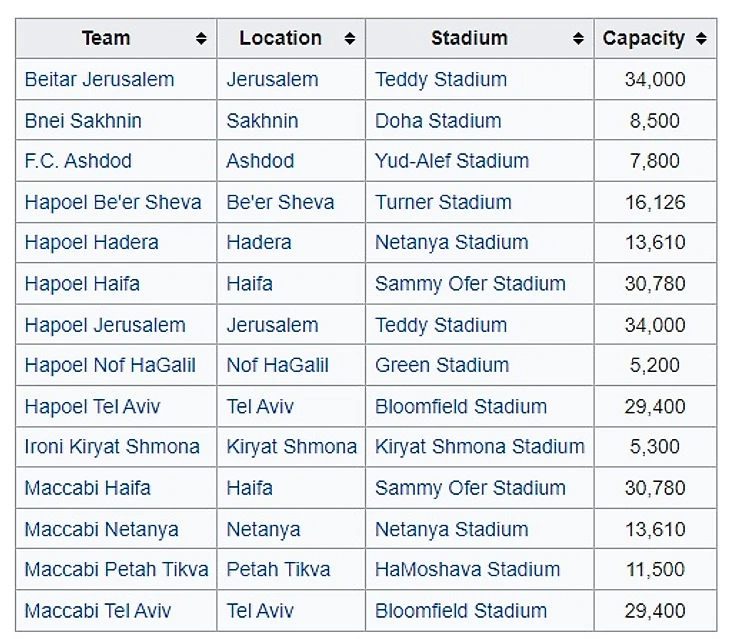Viewport: 730px width, 639px height.
Task: Click the Location column sort icon
Action: [x=349, y=39]
